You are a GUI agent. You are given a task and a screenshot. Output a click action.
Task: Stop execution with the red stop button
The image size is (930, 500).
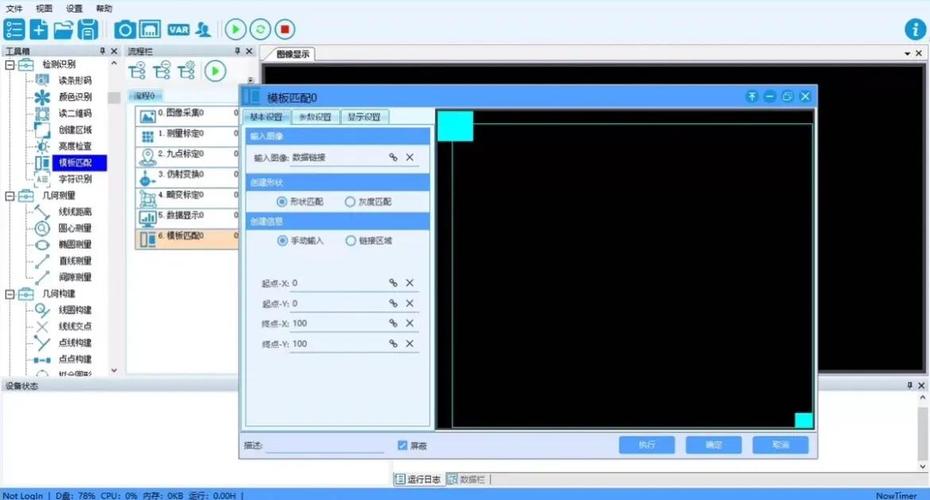coord(285,29)
